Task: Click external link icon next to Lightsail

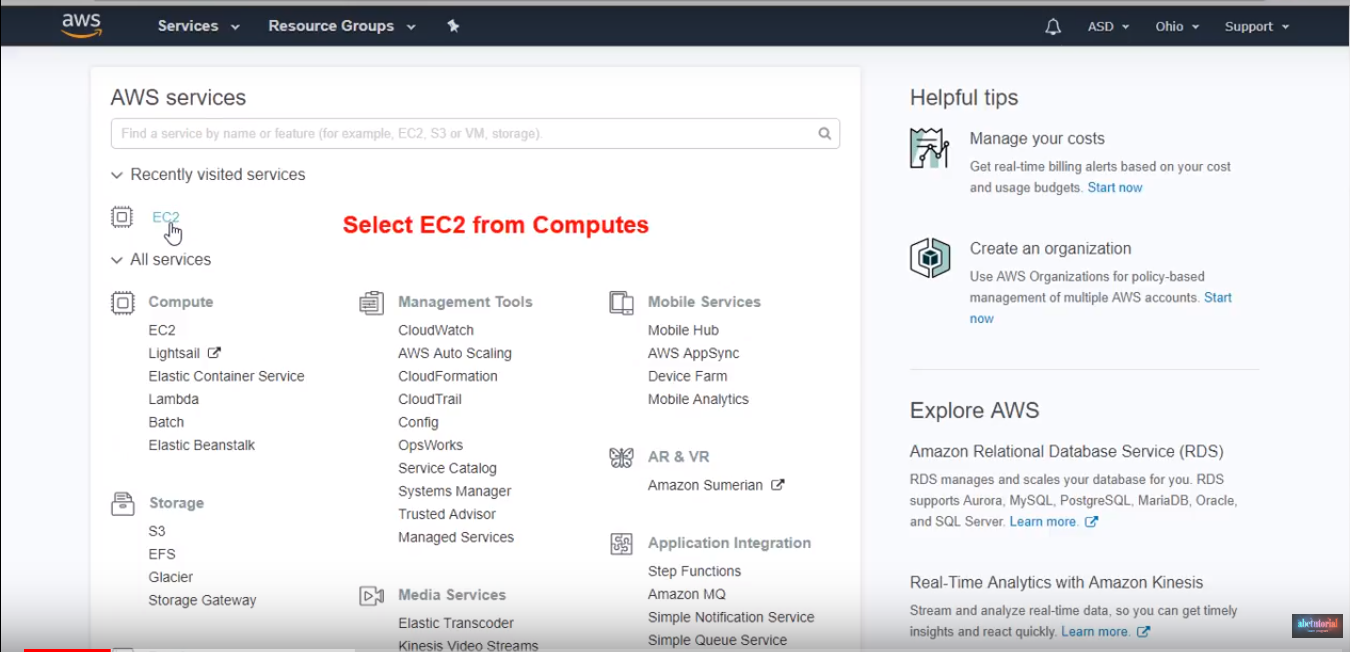Action: 214,353
